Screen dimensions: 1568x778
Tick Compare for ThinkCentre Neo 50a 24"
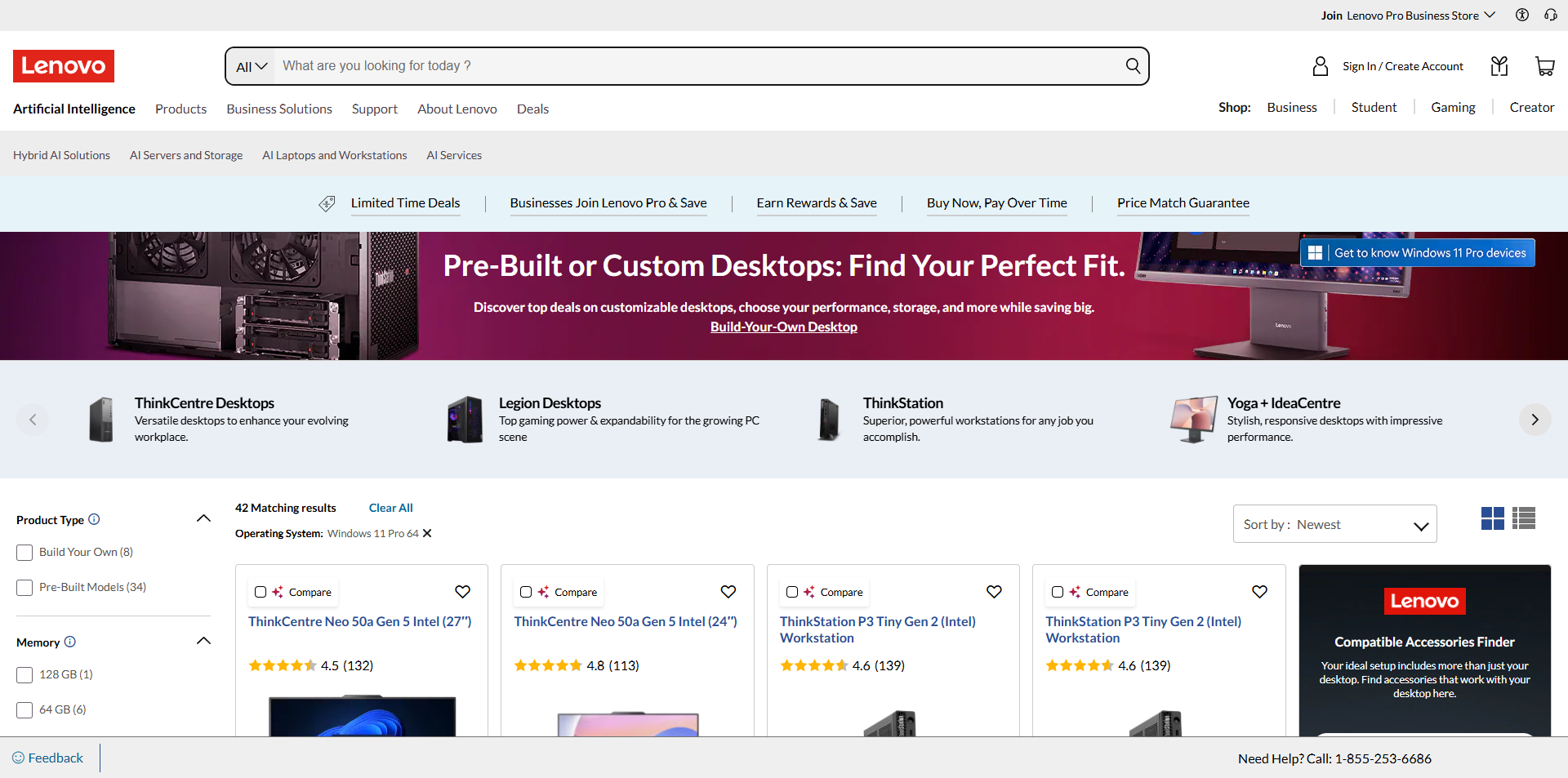(526, 592)
